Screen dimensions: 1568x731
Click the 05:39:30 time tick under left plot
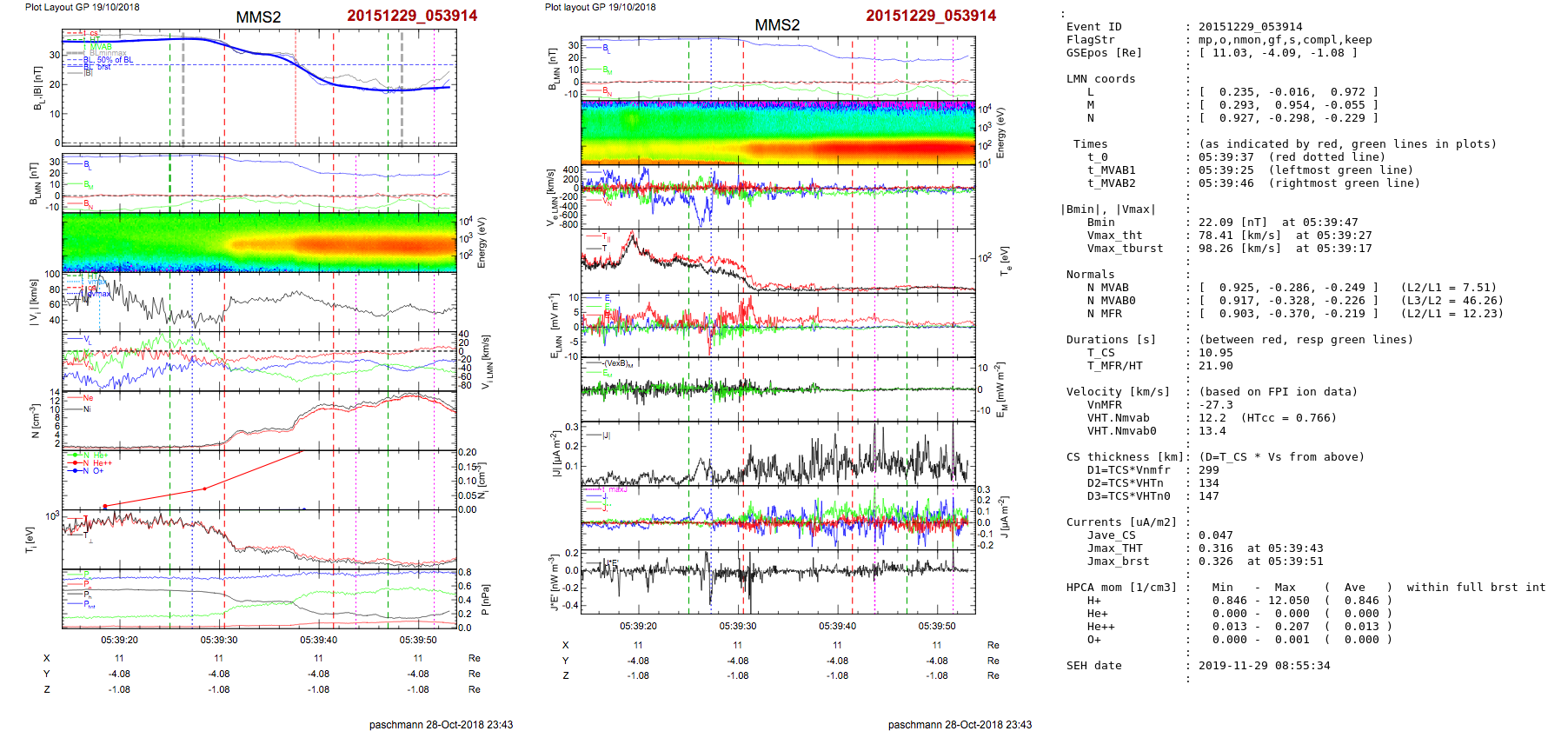coord(219,640)
